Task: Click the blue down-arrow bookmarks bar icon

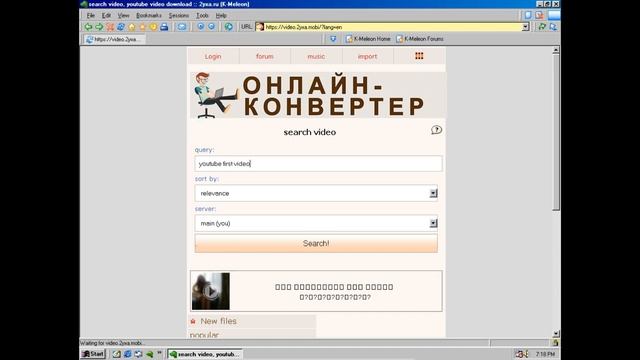Action: coord(333,39)
